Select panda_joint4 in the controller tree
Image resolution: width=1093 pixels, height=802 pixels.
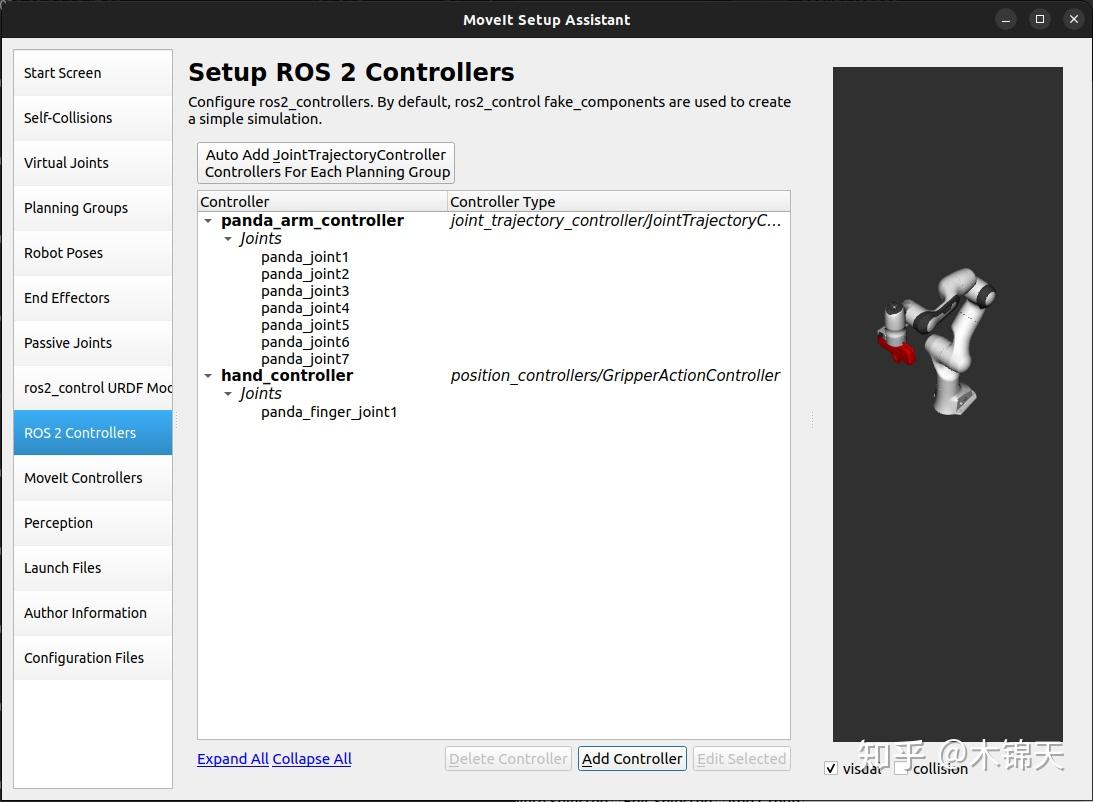click(305, 308)
